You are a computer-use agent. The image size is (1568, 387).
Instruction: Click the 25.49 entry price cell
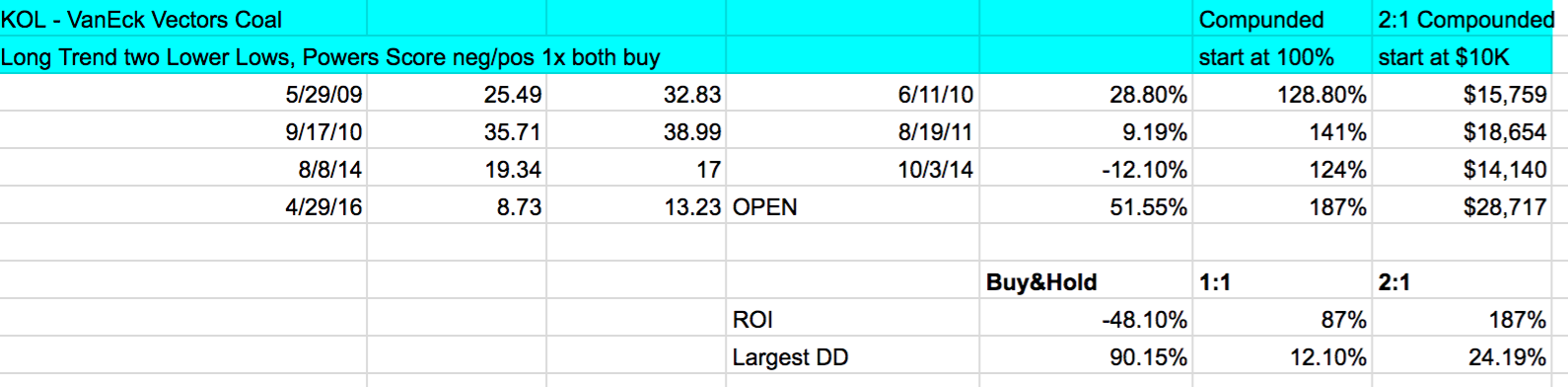(x=457, y=95)
